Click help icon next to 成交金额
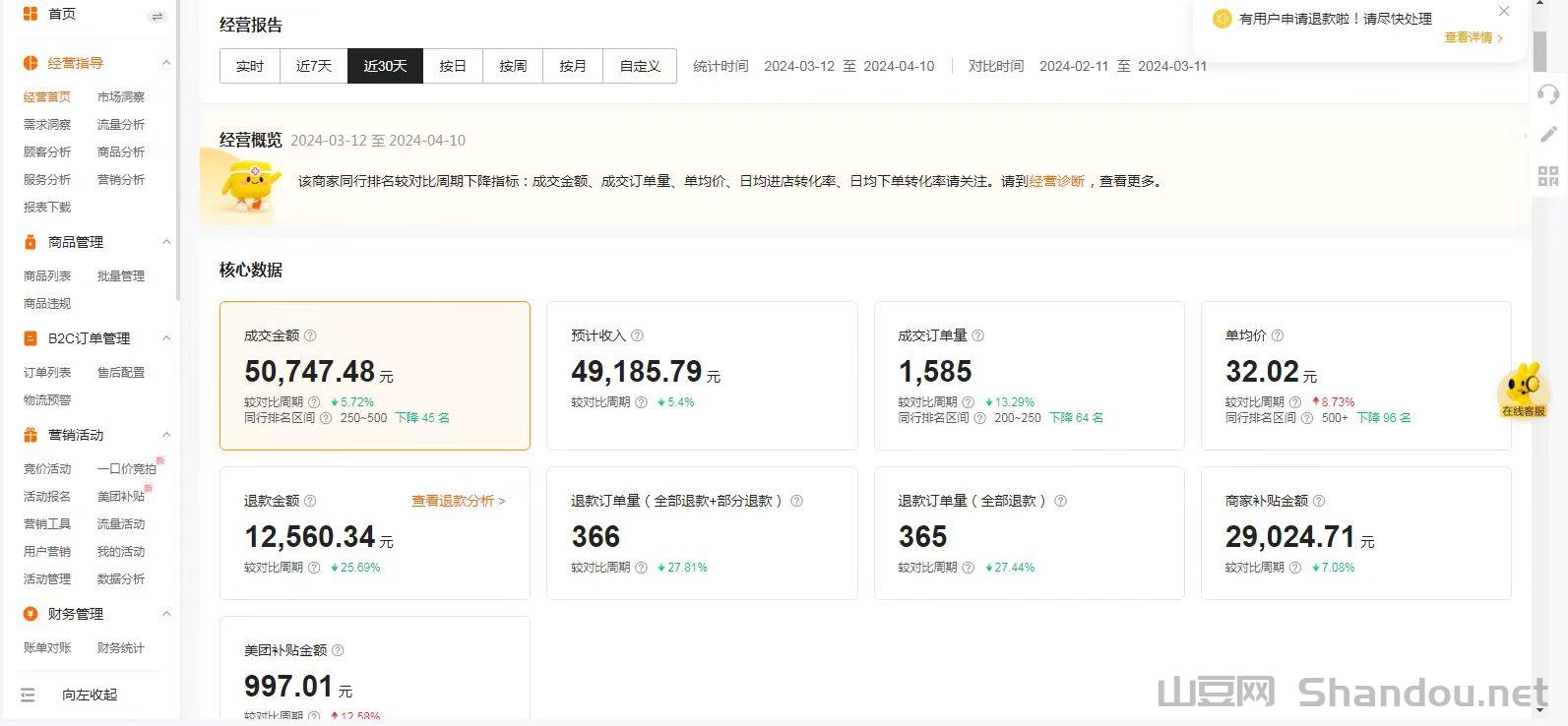 (x=310, y=335)
